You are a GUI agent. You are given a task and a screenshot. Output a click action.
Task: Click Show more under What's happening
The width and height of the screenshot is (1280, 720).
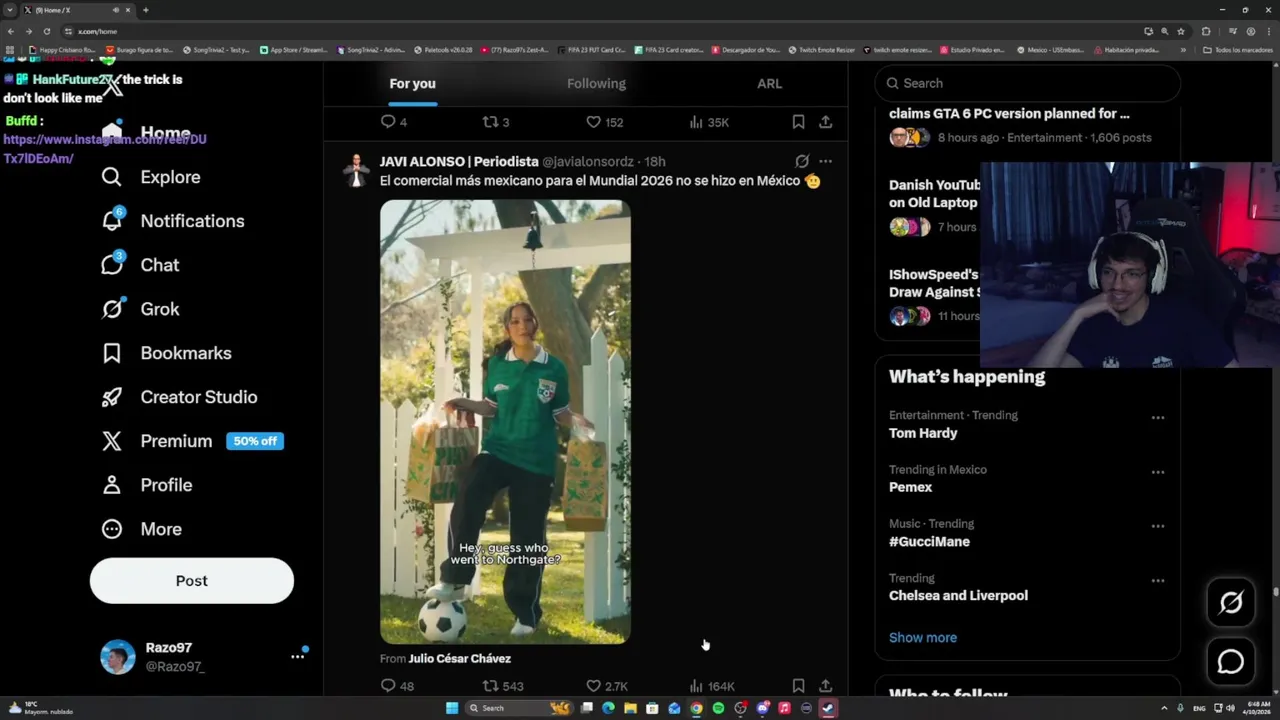pos(923,638)
